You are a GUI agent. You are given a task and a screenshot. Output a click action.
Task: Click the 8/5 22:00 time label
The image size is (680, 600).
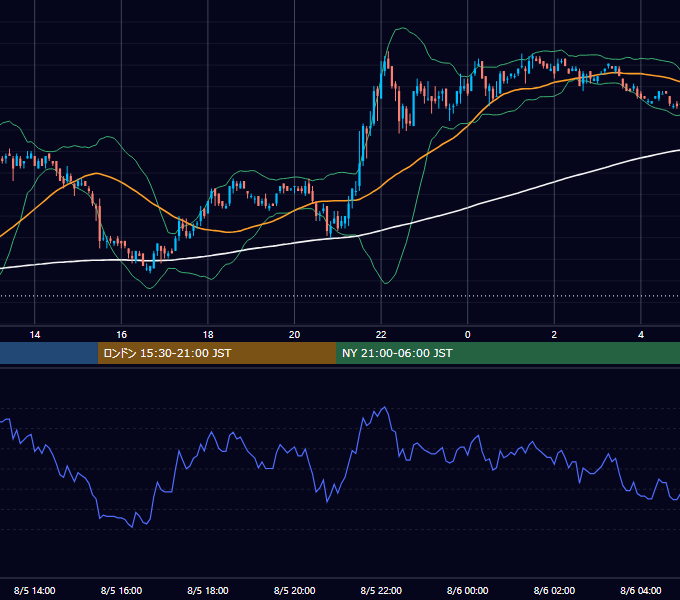tap(381, 590)
